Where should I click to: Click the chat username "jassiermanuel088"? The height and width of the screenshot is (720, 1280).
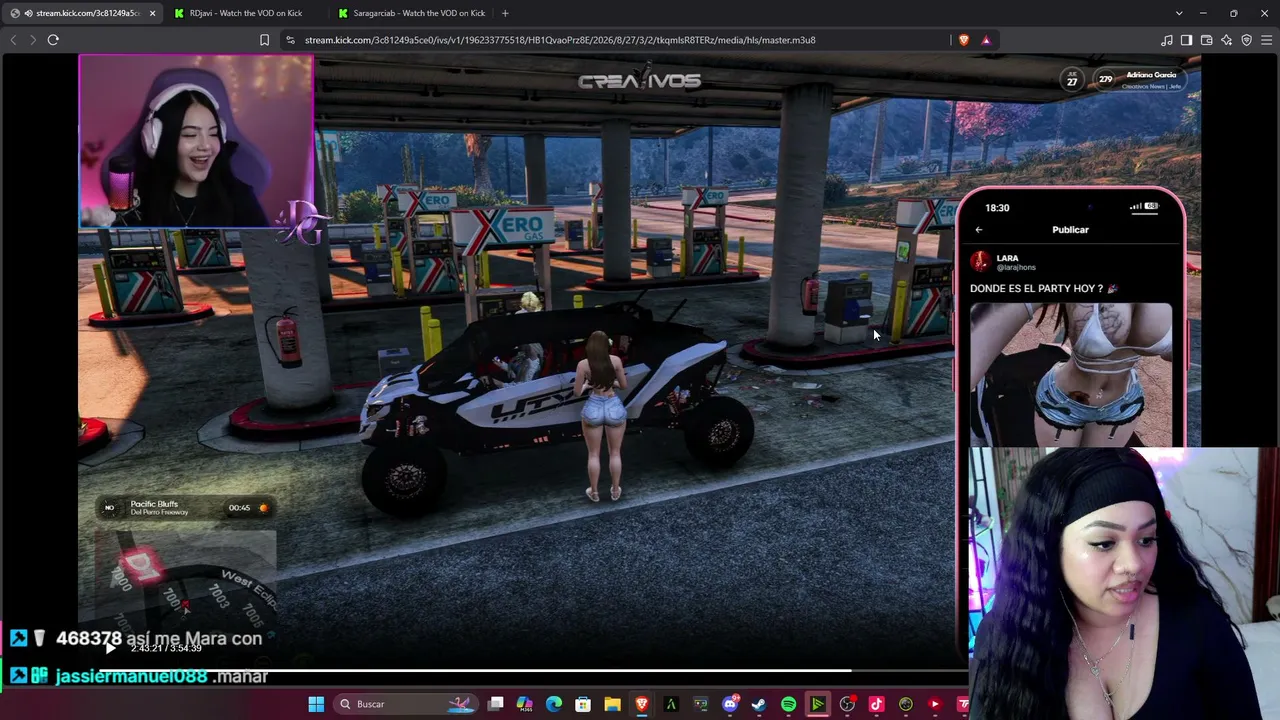(131, 677)
